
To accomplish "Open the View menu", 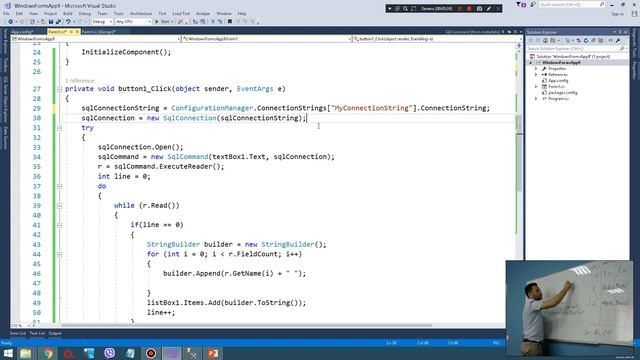I will [33, 13].
